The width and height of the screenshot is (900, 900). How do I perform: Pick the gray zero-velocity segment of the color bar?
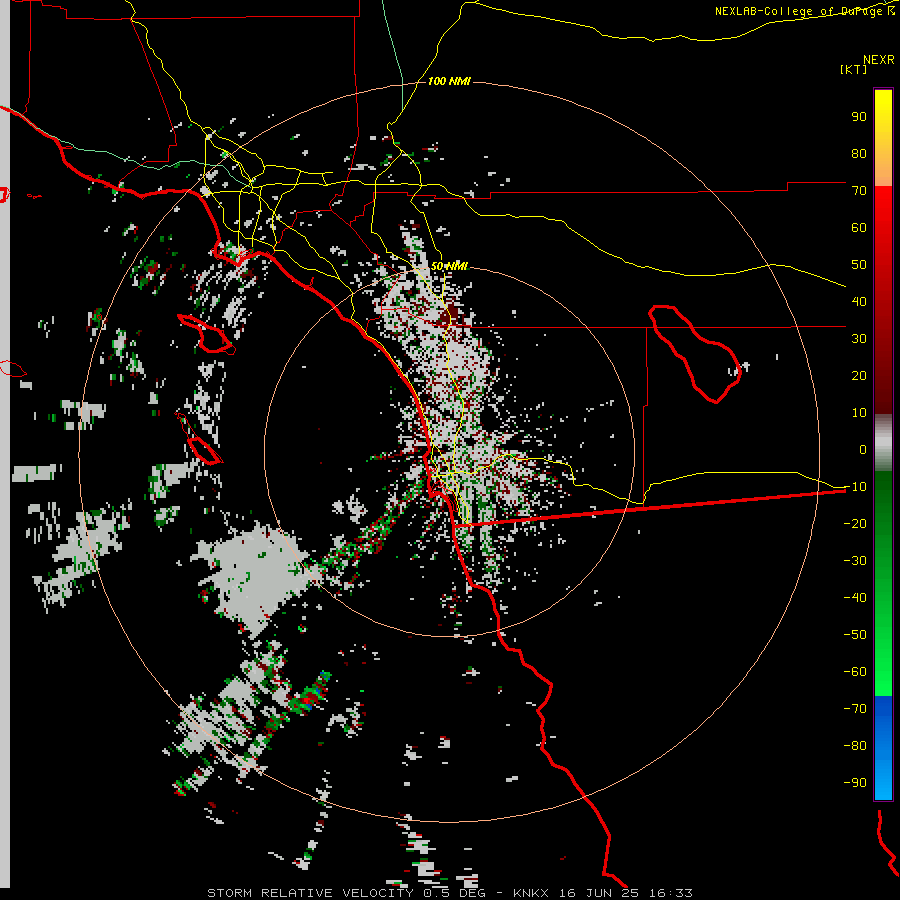(x=883, y=443)
